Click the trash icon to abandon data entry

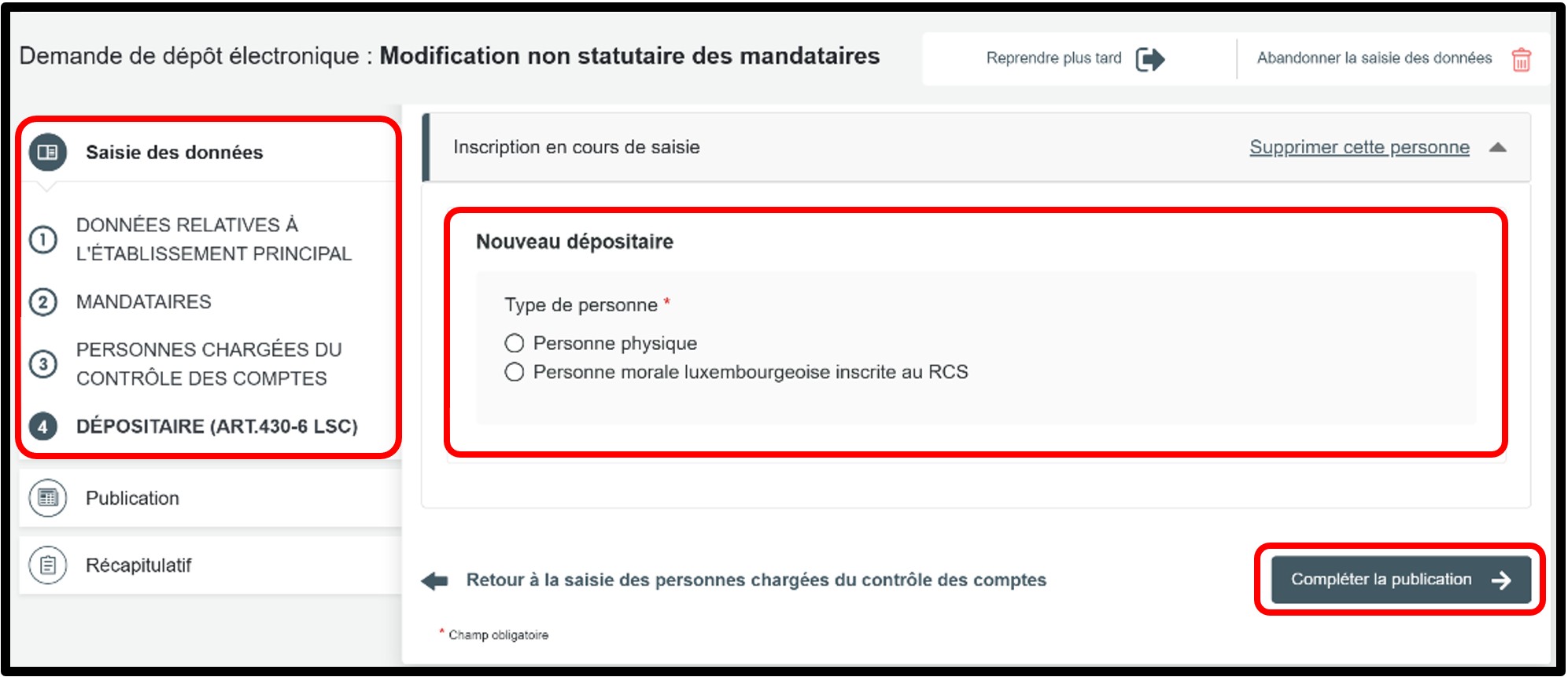[x=1521, y=59]
